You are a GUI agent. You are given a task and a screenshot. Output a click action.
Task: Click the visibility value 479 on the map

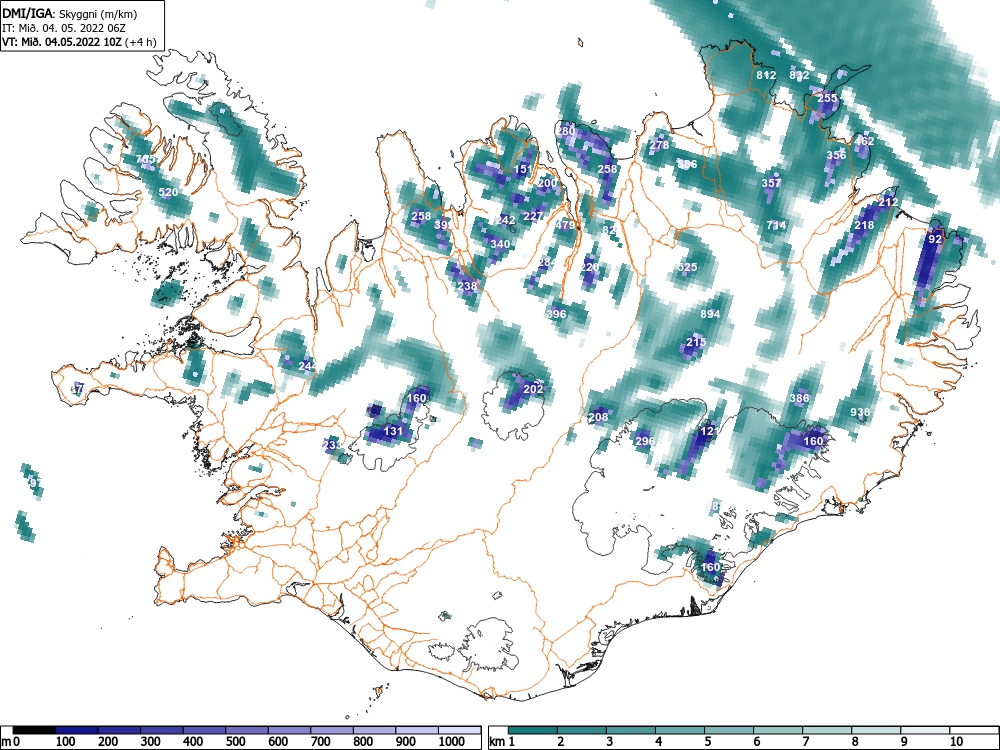pyautogui.click(x=566, y=225)
